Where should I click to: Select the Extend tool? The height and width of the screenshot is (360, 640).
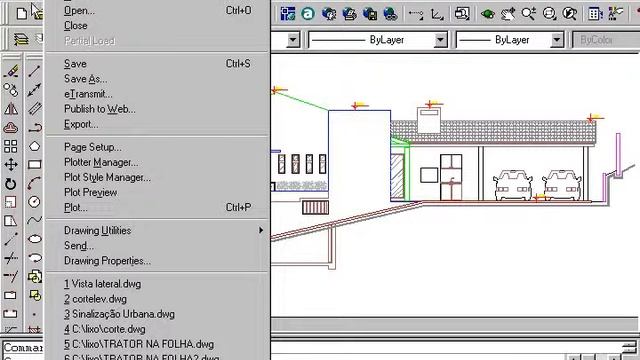(x=11, y=277)
